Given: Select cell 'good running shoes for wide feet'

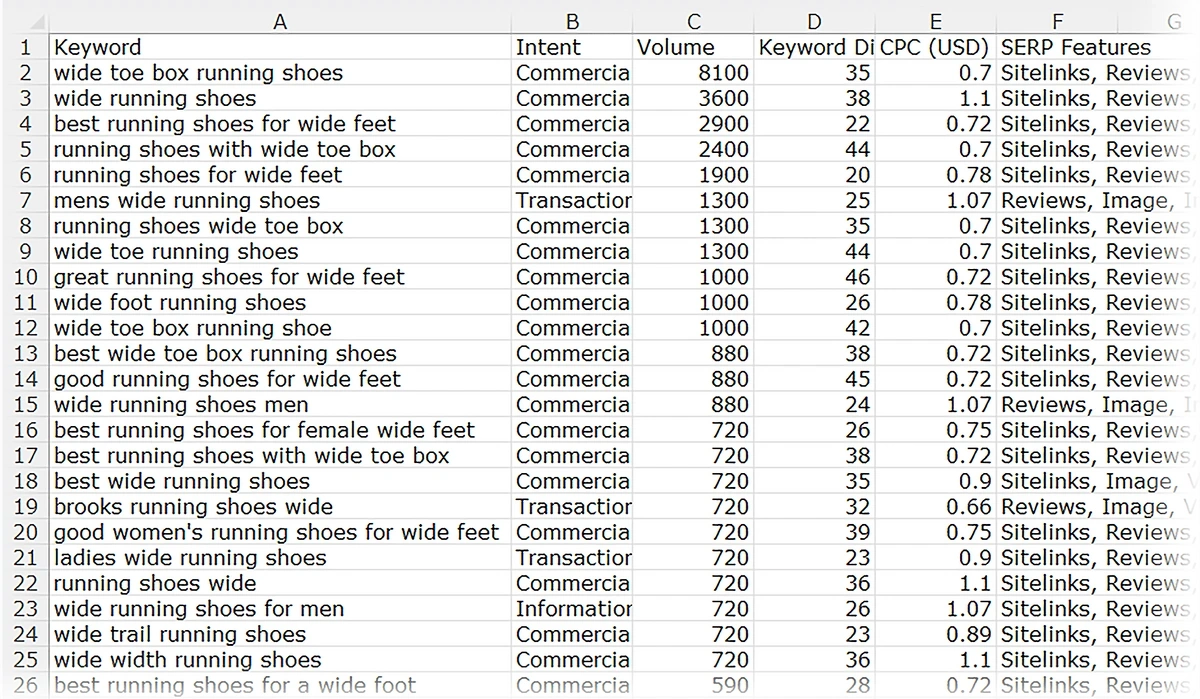Looking at the screenshot, I should pos(280,379).
